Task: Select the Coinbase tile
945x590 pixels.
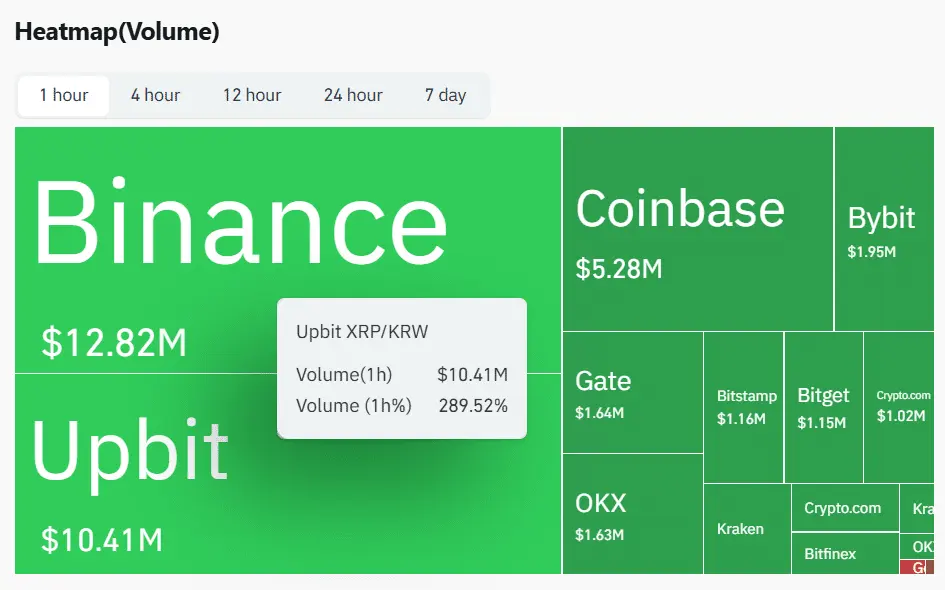Action: (695, 225)
